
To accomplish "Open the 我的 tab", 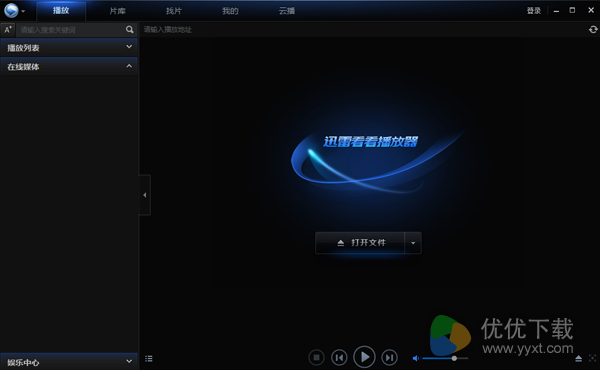I will [230, 11].
